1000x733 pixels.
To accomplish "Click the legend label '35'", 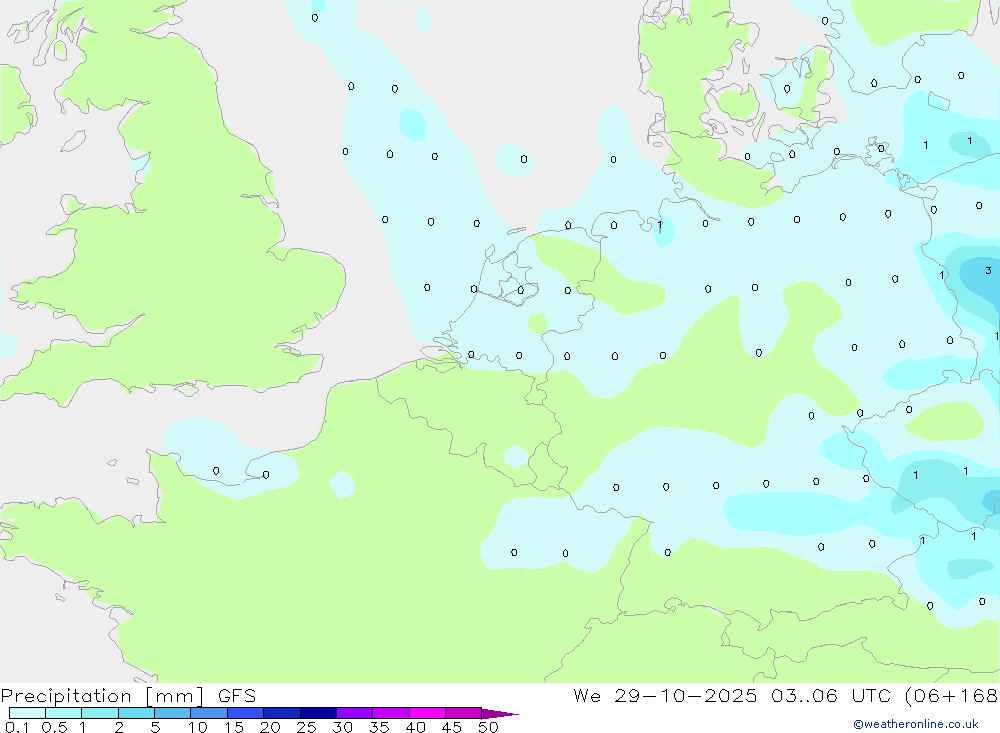I will tap(379, 727).
